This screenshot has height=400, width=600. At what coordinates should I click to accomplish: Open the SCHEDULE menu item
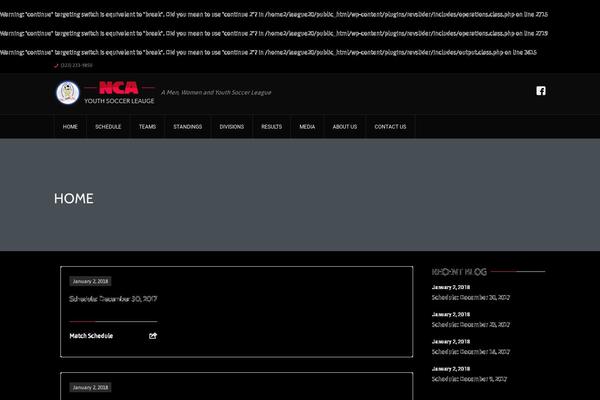[x=108, y=127]
